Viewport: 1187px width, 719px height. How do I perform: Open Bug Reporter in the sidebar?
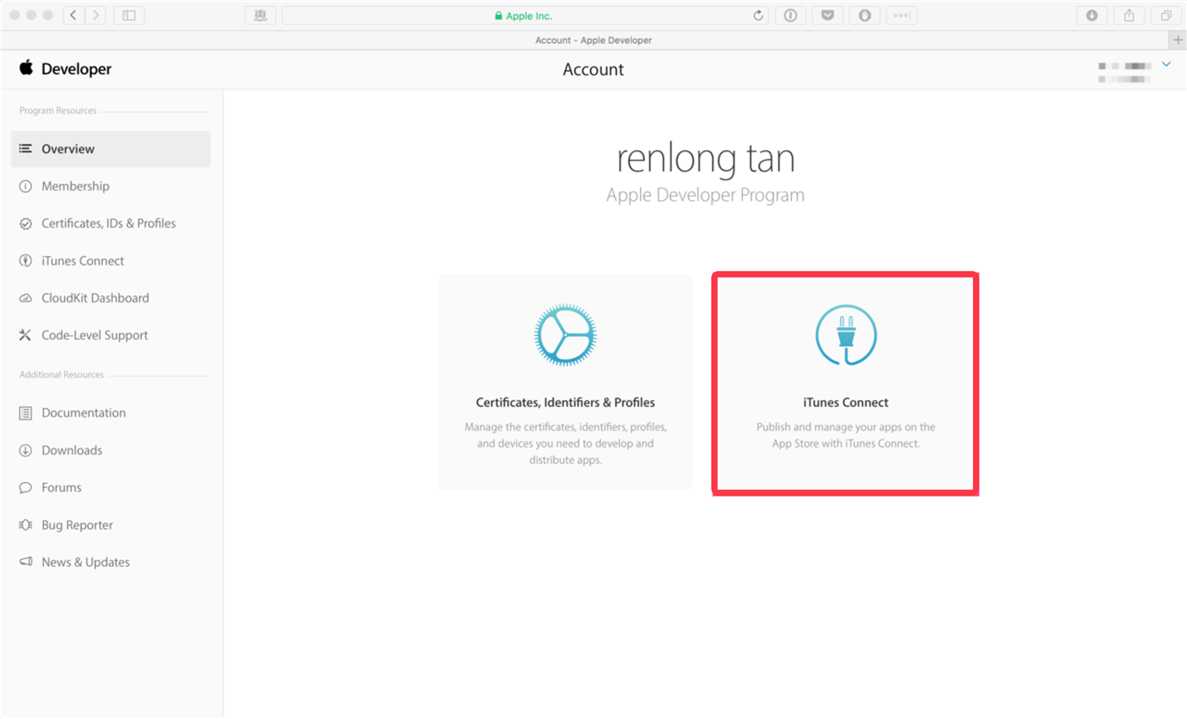pyautogui.click(x=76, y=524)
